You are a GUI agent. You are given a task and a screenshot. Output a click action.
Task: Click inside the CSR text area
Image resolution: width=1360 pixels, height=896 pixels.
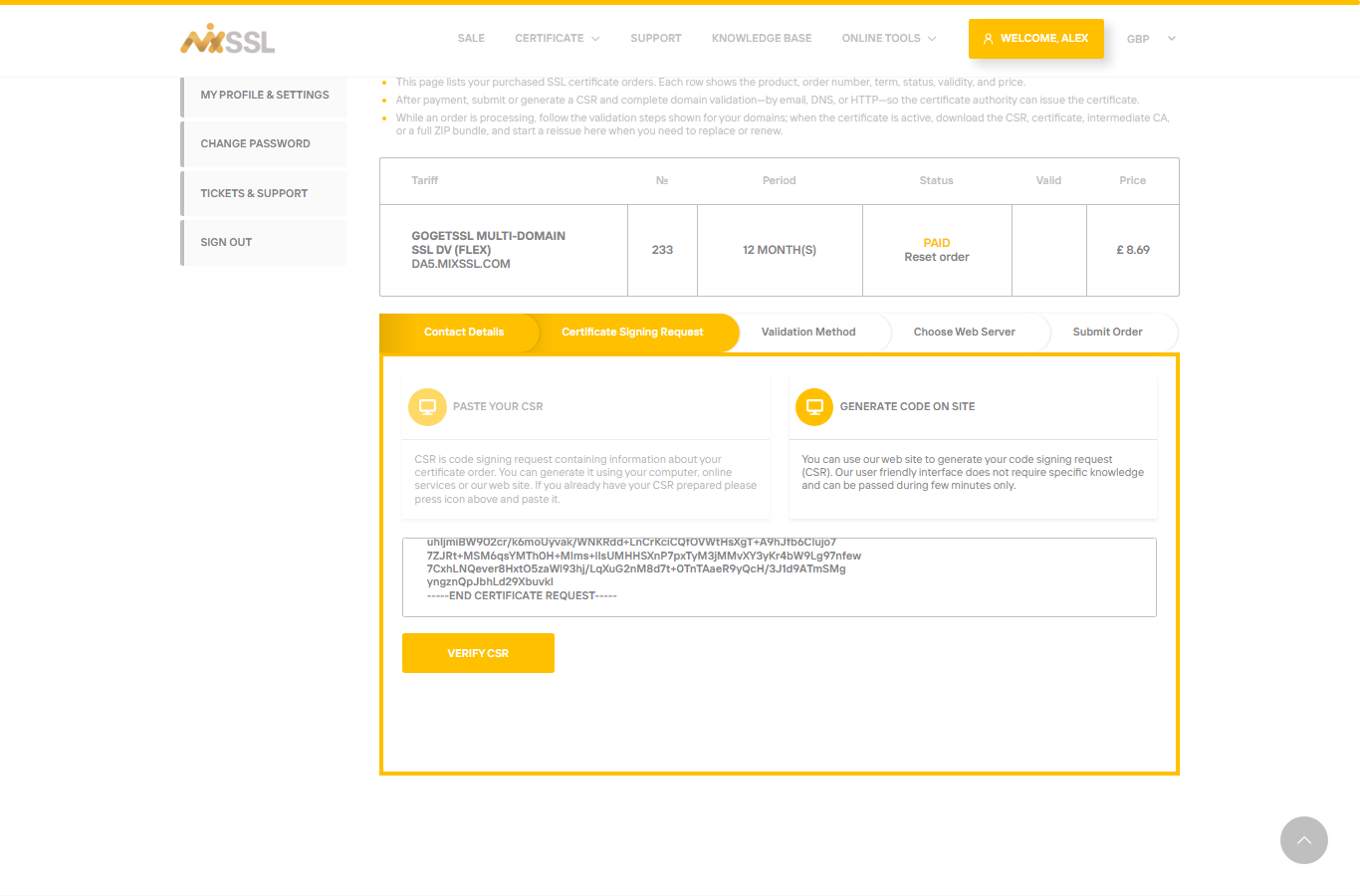(x=780, y=577)
